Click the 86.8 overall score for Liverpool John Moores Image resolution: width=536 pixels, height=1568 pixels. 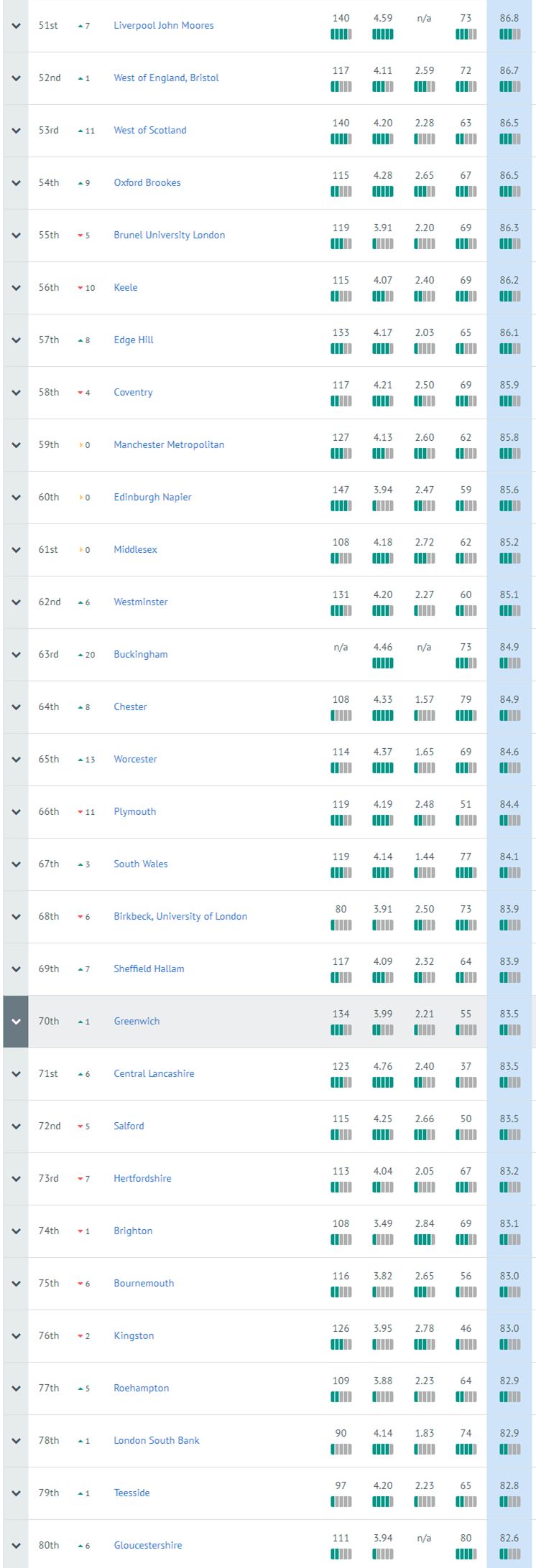click(x=509, y=18)
